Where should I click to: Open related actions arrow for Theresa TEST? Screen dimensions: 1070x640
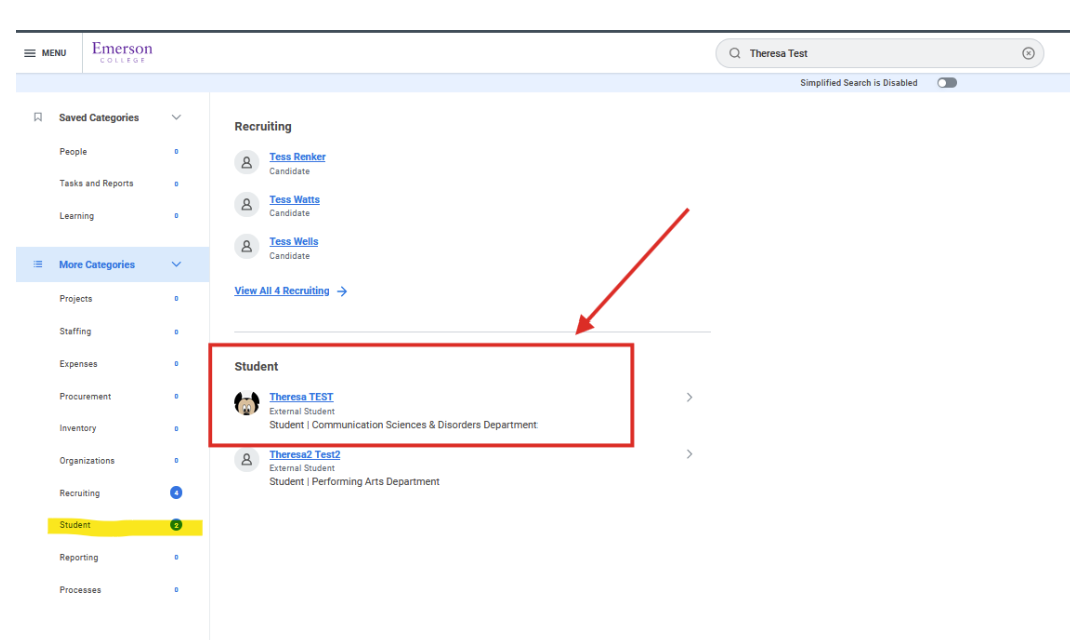[689, 397]
